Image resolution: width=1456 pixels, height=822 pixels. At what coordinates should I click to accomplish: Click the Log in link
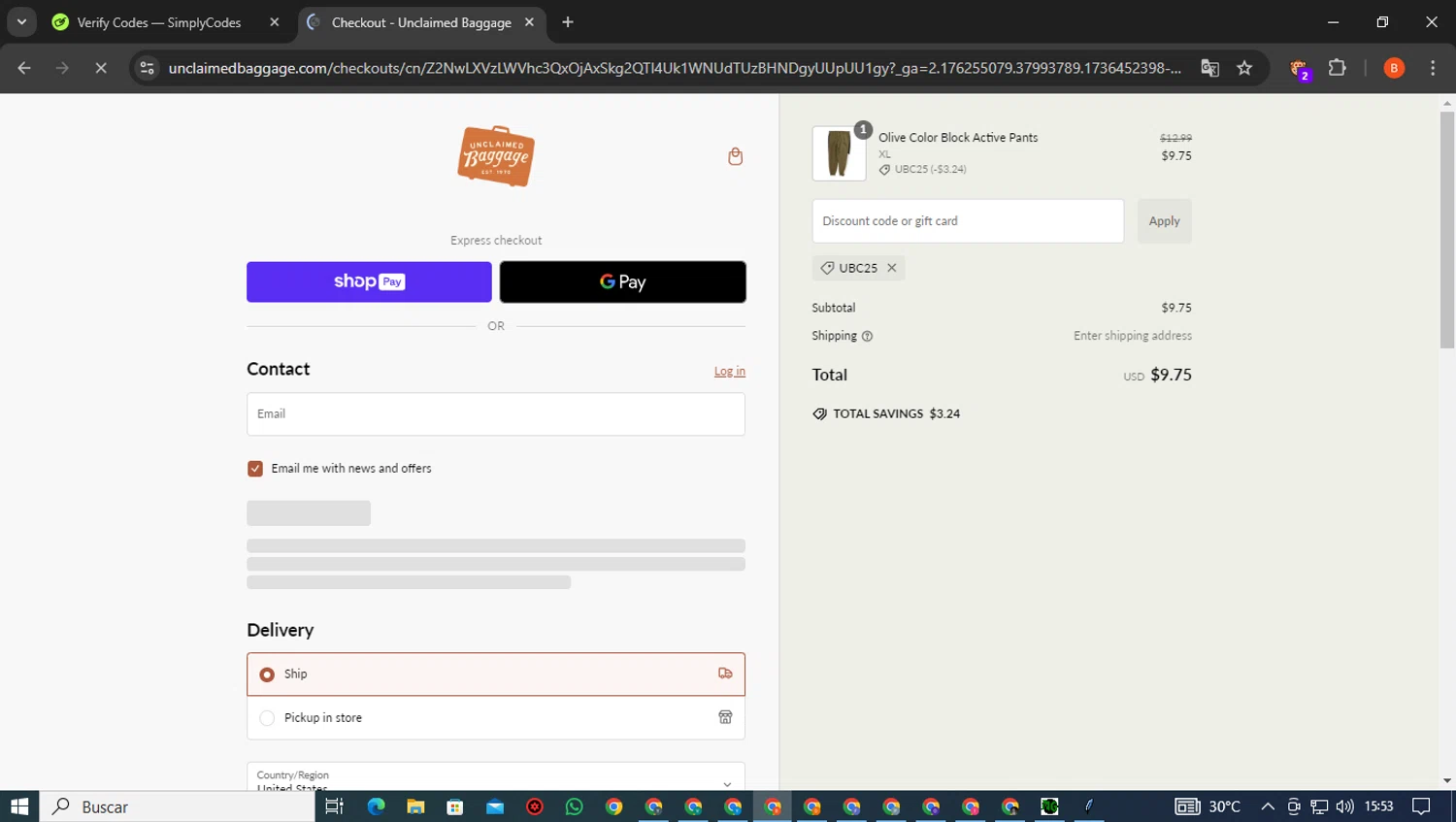click(730, 371)
